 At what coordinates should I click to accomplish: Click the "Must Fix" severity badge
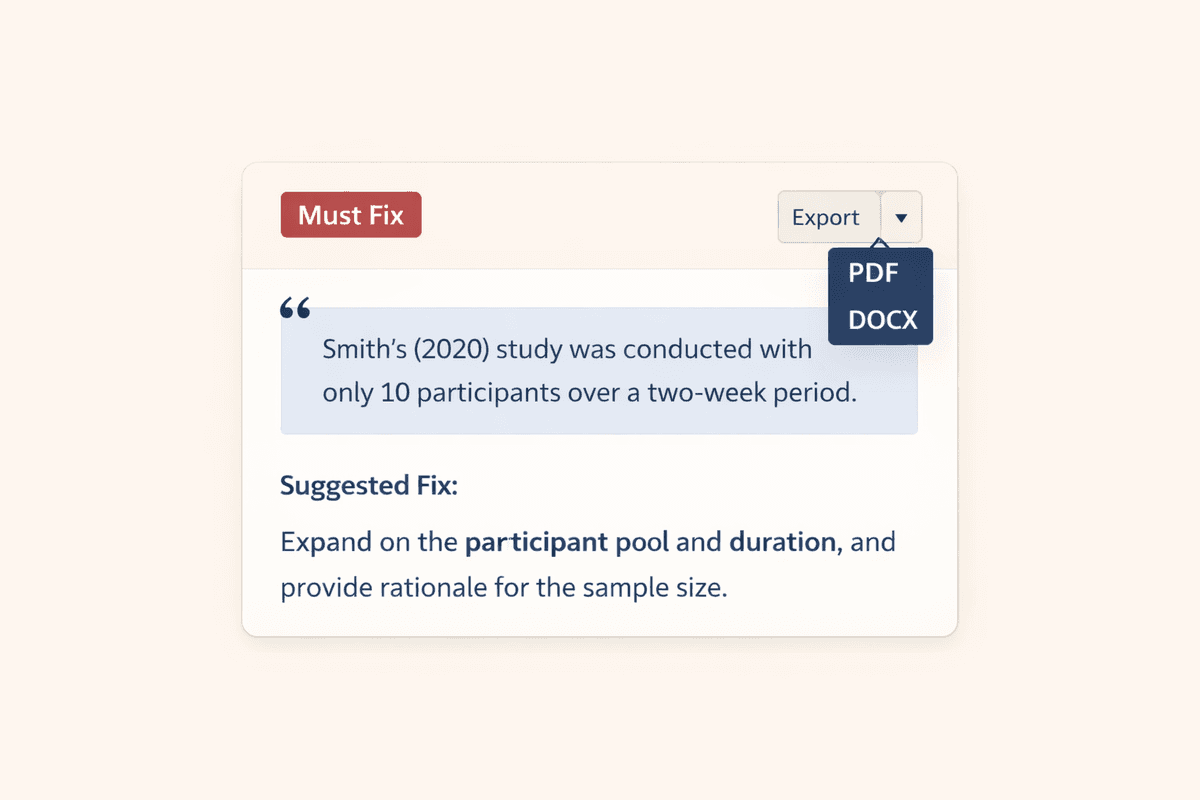351,214
